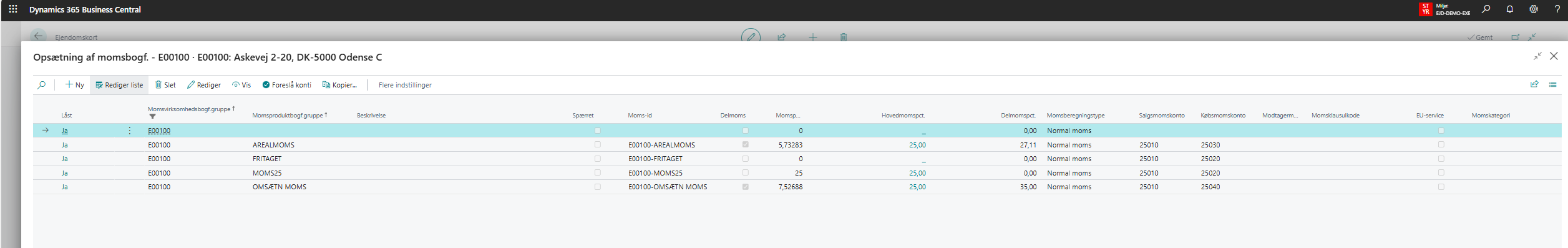Click the edit pencil on the Ejendomskort page
Viewport: 1568px width, 248px height.
point(751,37)
